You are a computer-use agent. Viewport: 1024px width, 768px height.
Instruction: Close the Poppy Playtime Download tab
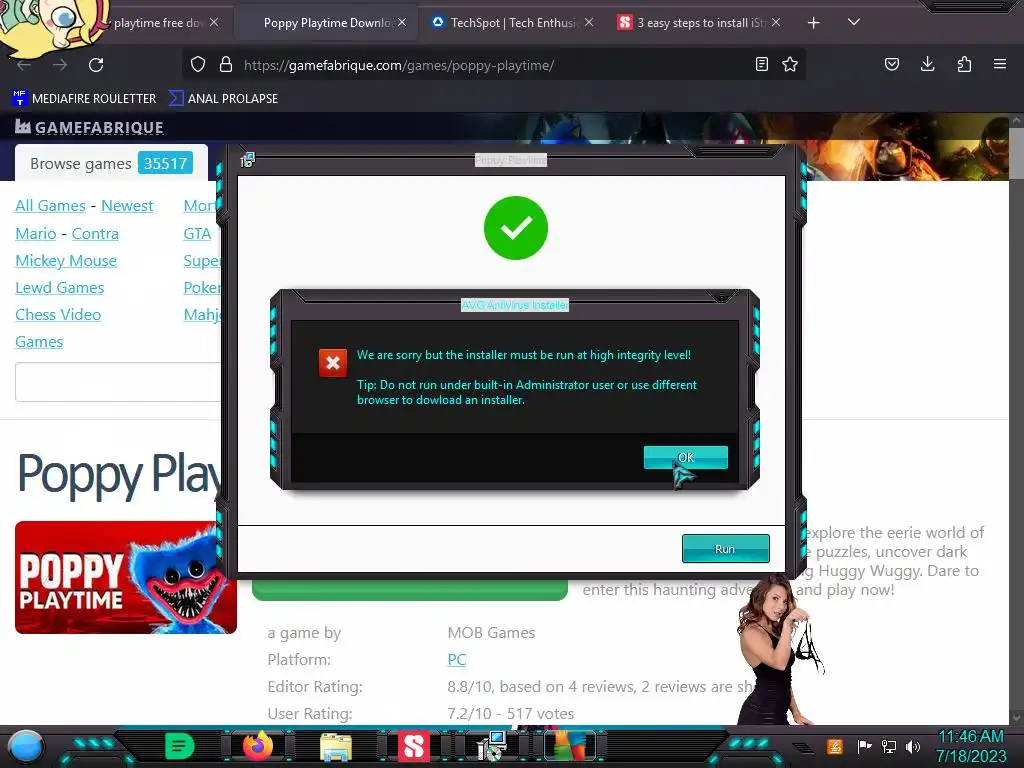[402, 22]
